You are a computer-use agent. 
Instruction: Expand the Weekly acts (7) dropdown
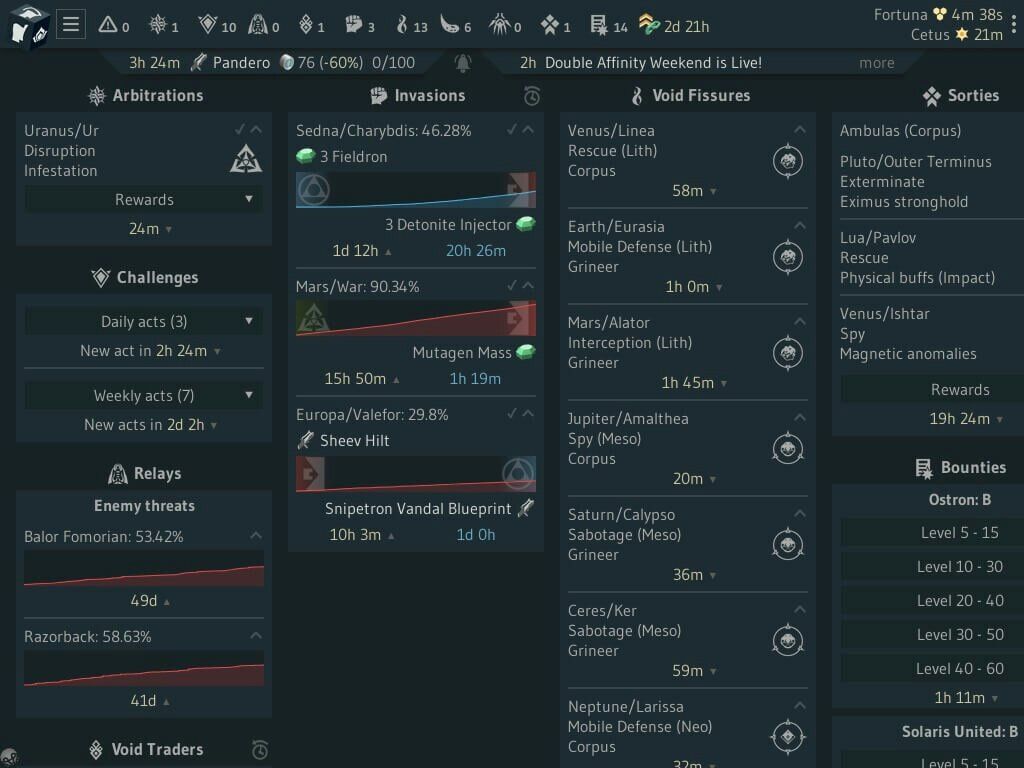click(144, 395)
